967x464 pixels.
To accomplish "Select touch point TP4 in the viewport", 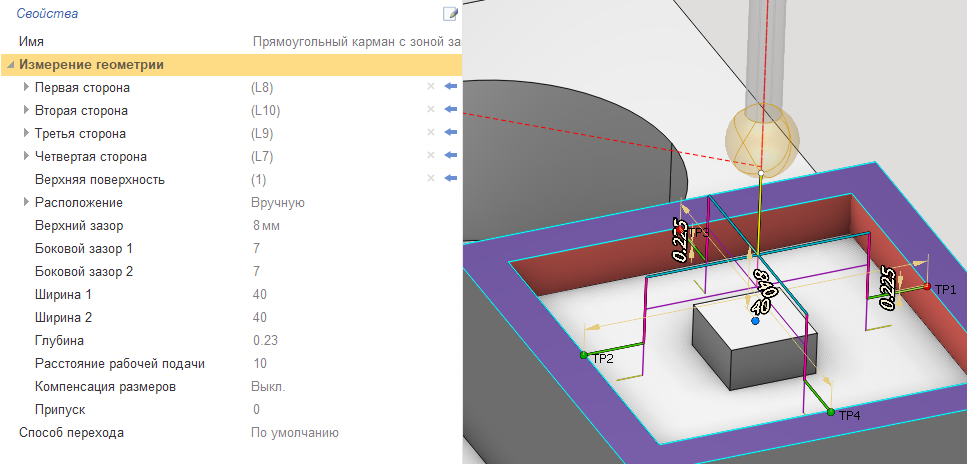I will (830, 412).
